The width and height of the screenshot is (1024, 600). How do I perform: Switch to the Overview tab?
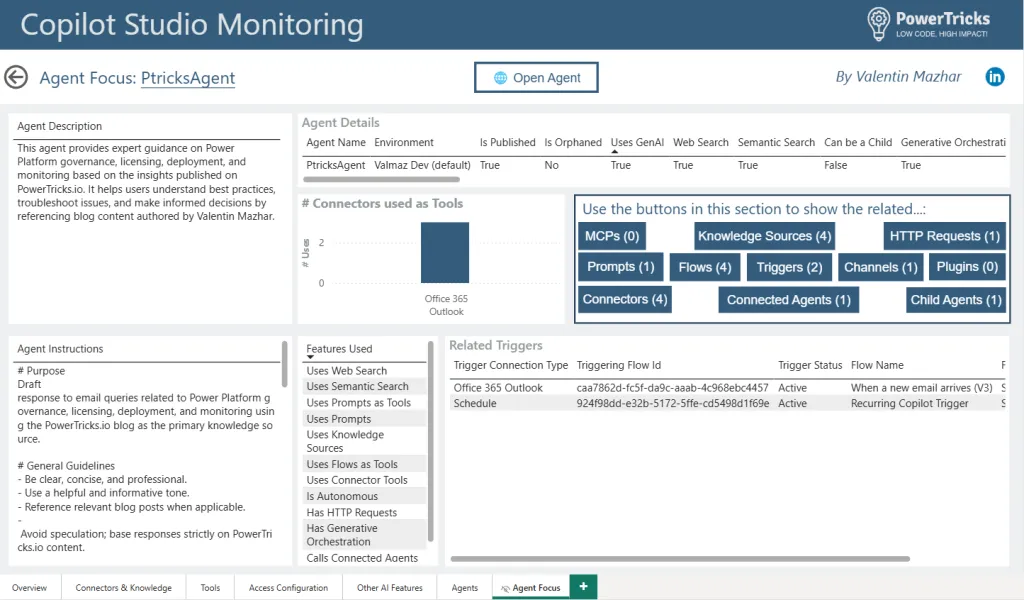click(x=29, y=588)
